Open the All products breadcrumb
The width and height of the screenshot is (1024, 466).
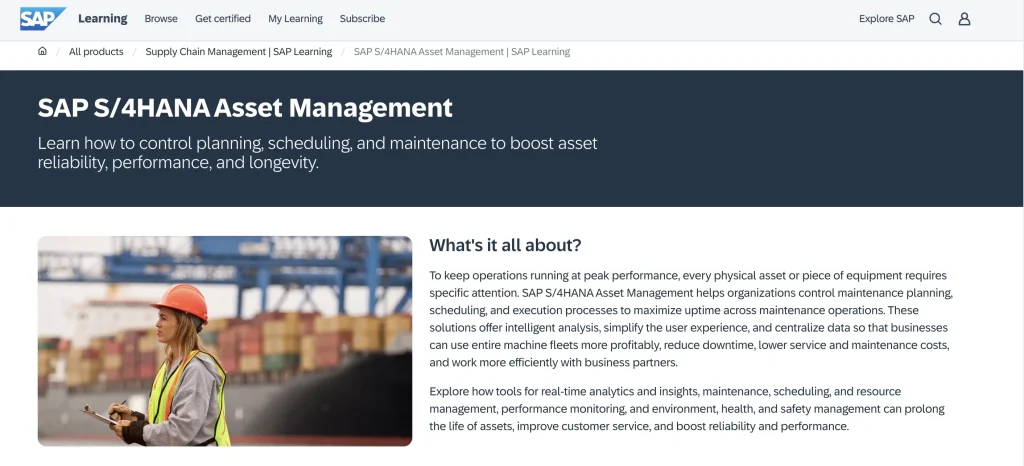pos(96,52)
